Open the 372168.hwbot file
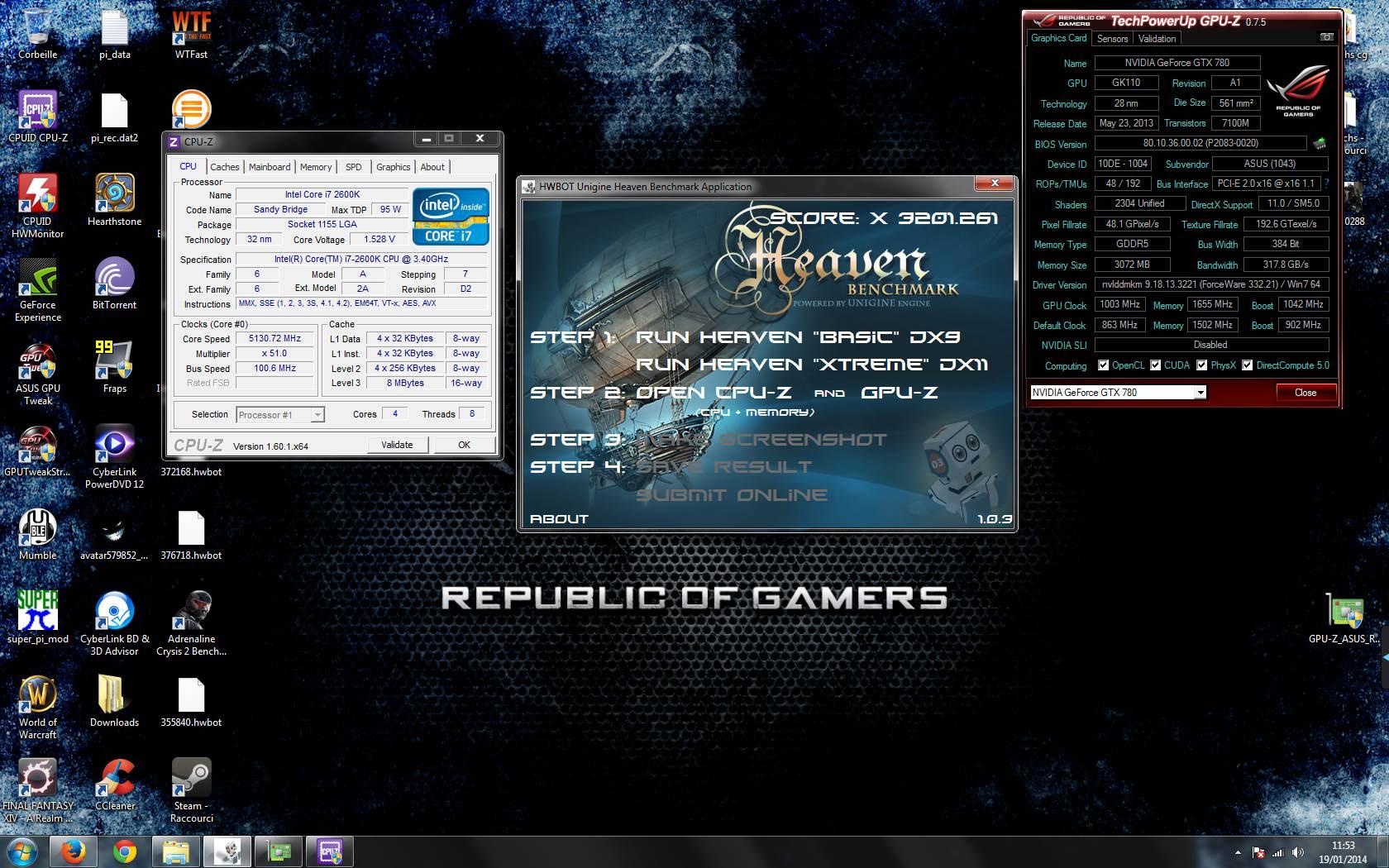 [x=191, y=471]
